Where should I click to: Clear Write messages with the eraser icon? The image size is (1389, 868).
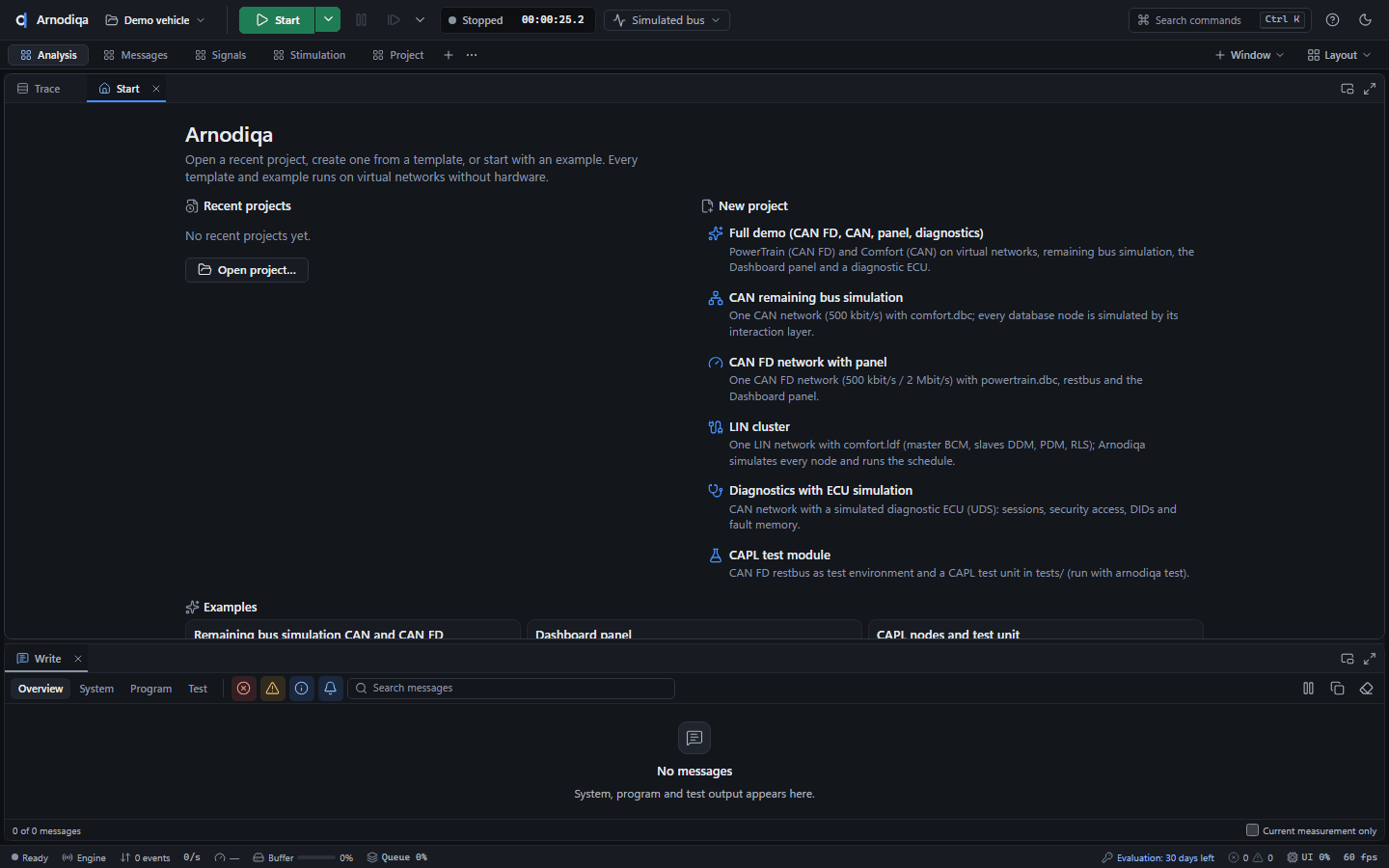(1366, 689)
